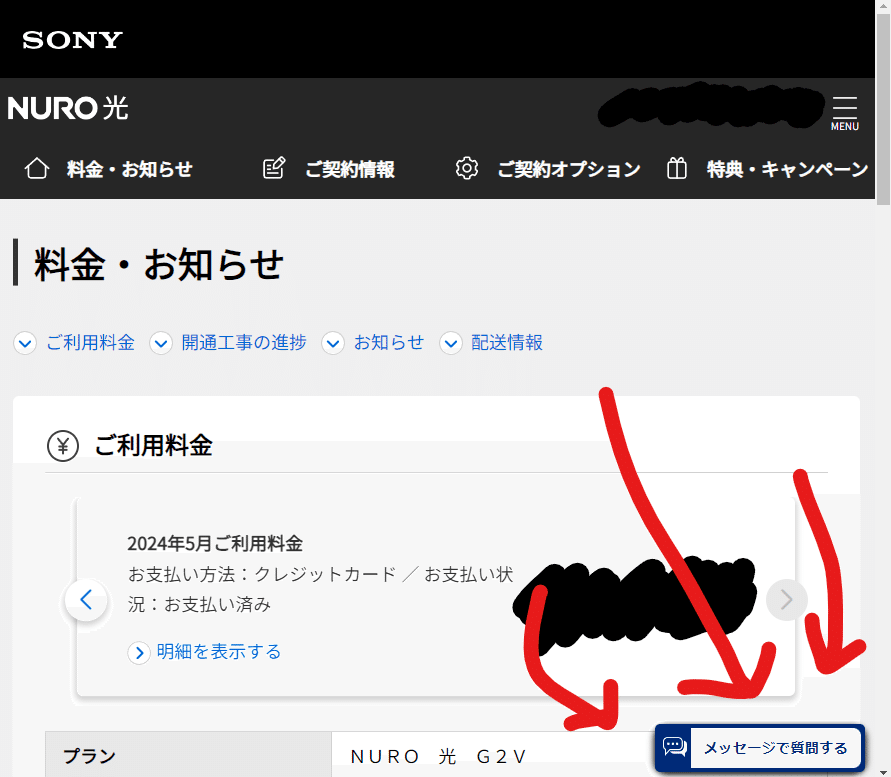Image resolution: width=891 pixels, height=777 pixels.
Task: Click the NURO 光 G2V plan value
Action: (439, 757)
